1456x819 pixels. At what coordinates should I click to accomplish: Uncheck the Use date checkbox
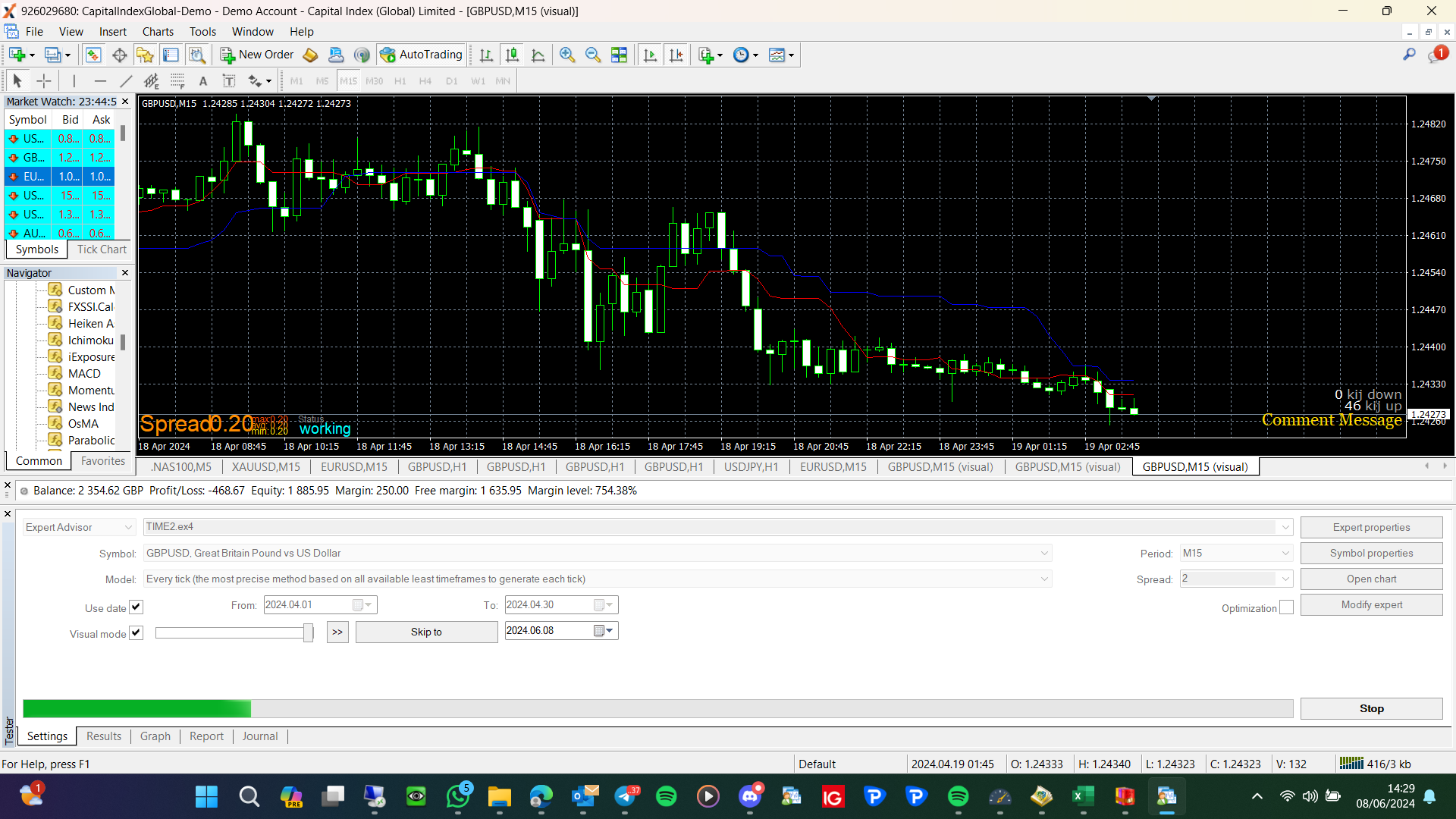[136, 607]
